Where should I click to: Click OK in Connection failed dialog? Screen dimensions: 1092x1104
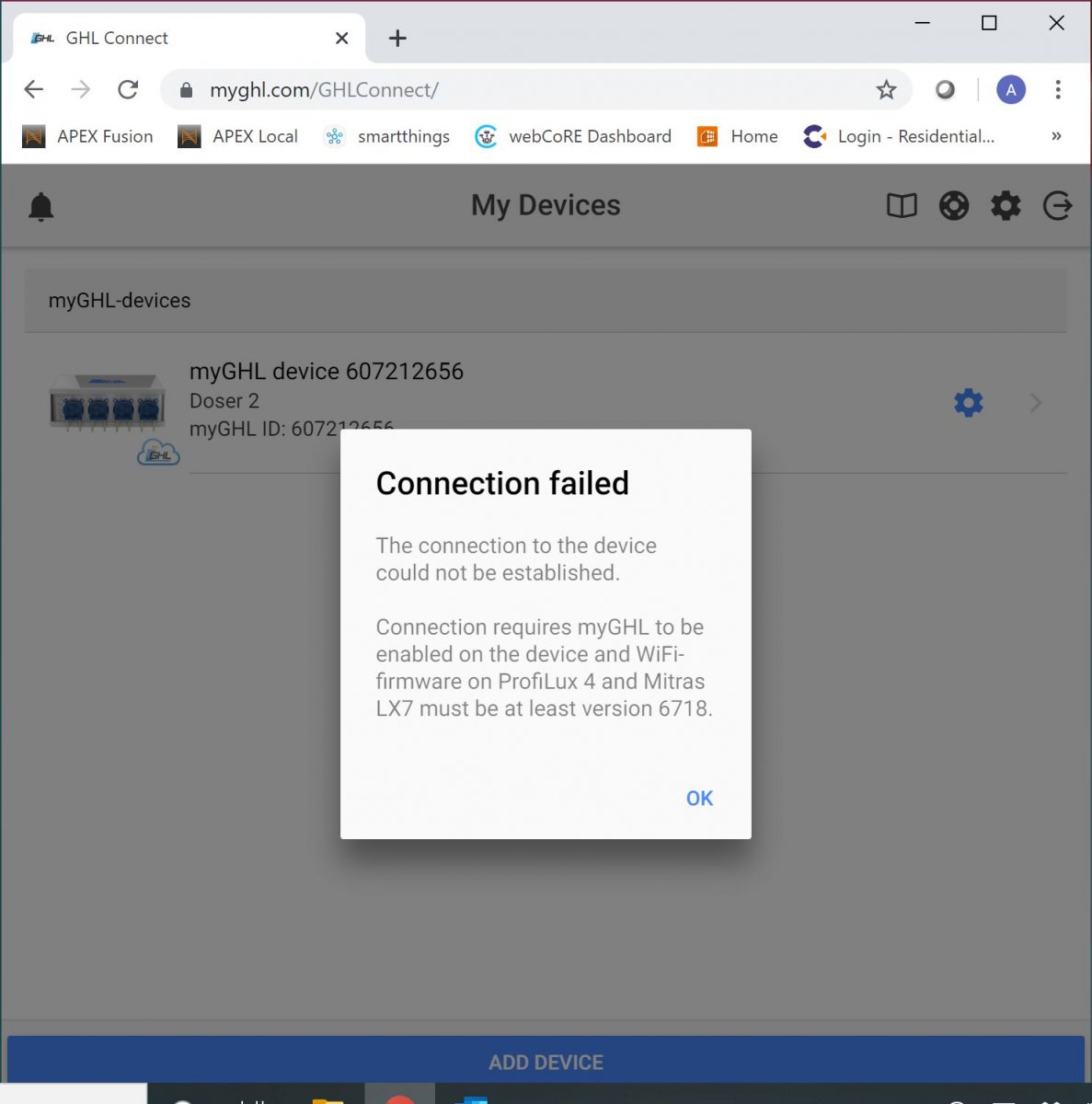click(699, 799)
